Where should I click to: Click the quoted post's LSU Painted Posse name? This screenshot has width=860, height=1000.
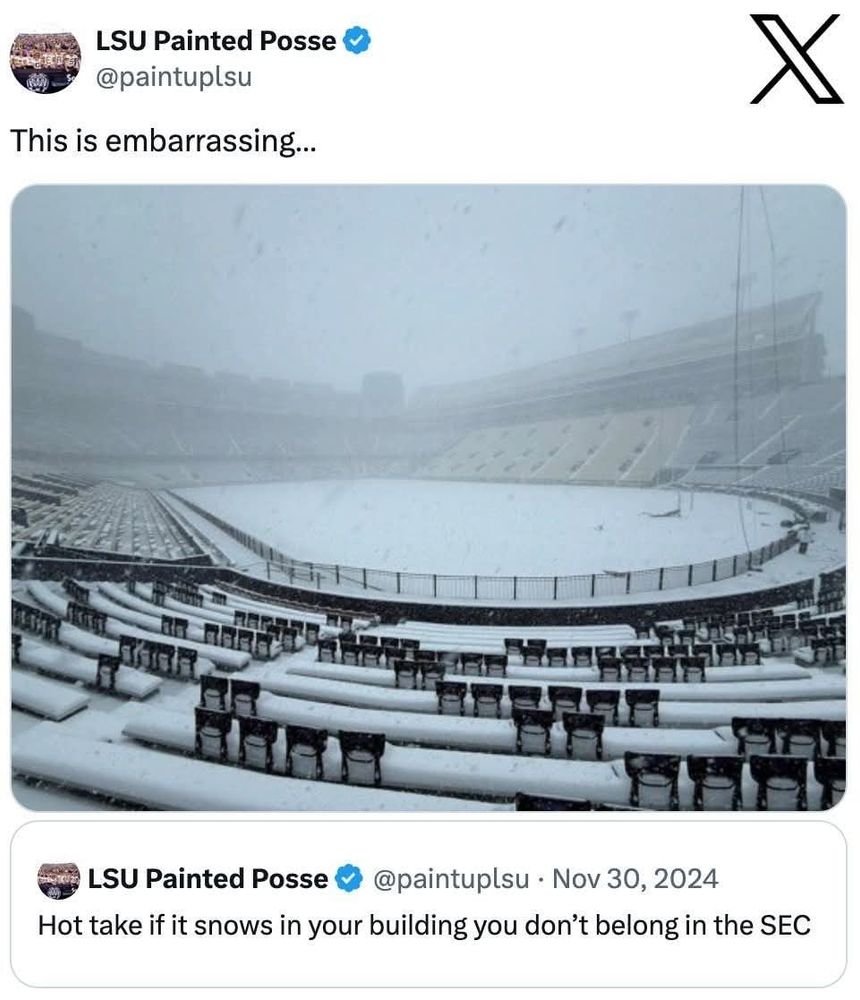[207, 879]
